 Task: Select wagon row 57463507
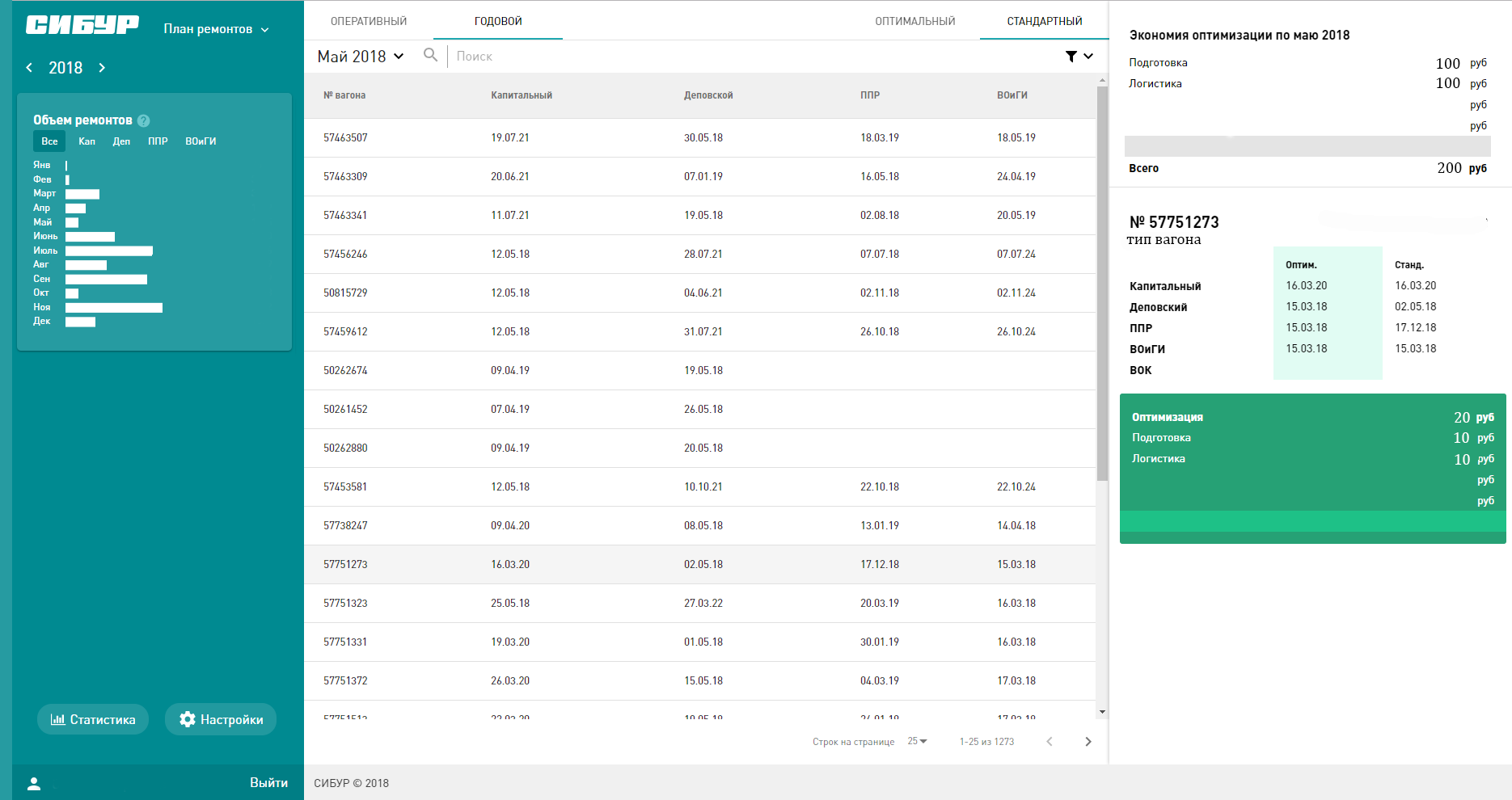click(x=700, y=138)
